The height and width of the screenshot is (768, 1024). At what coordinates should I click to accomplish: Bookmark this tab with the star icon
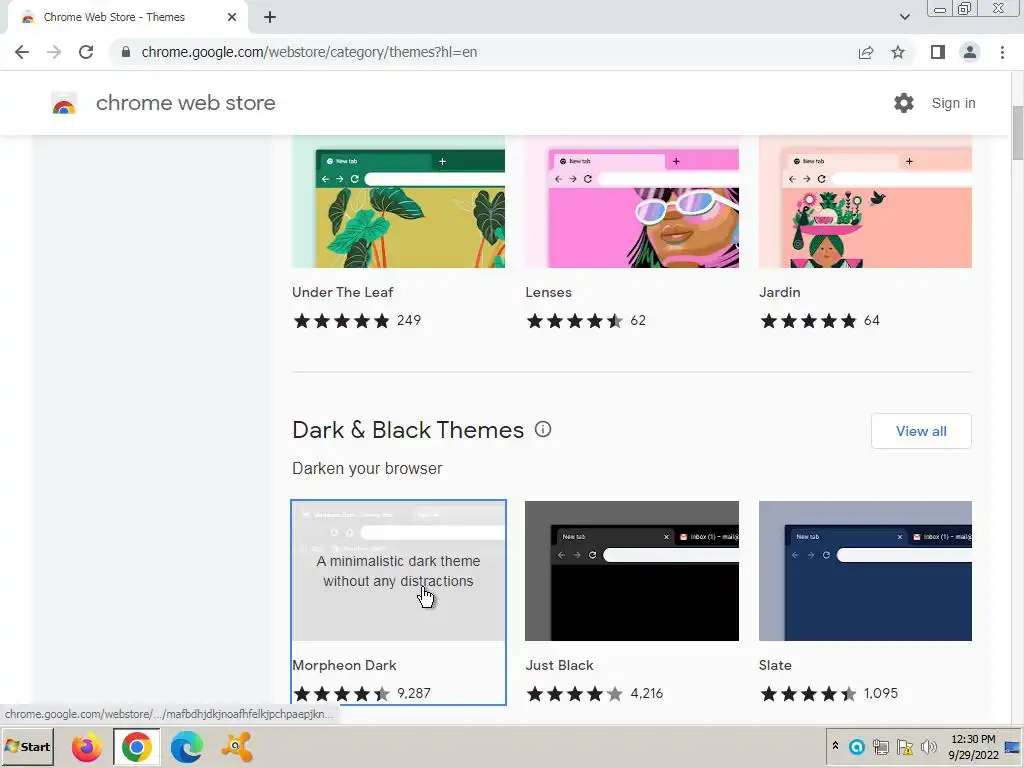click(898, 52)
